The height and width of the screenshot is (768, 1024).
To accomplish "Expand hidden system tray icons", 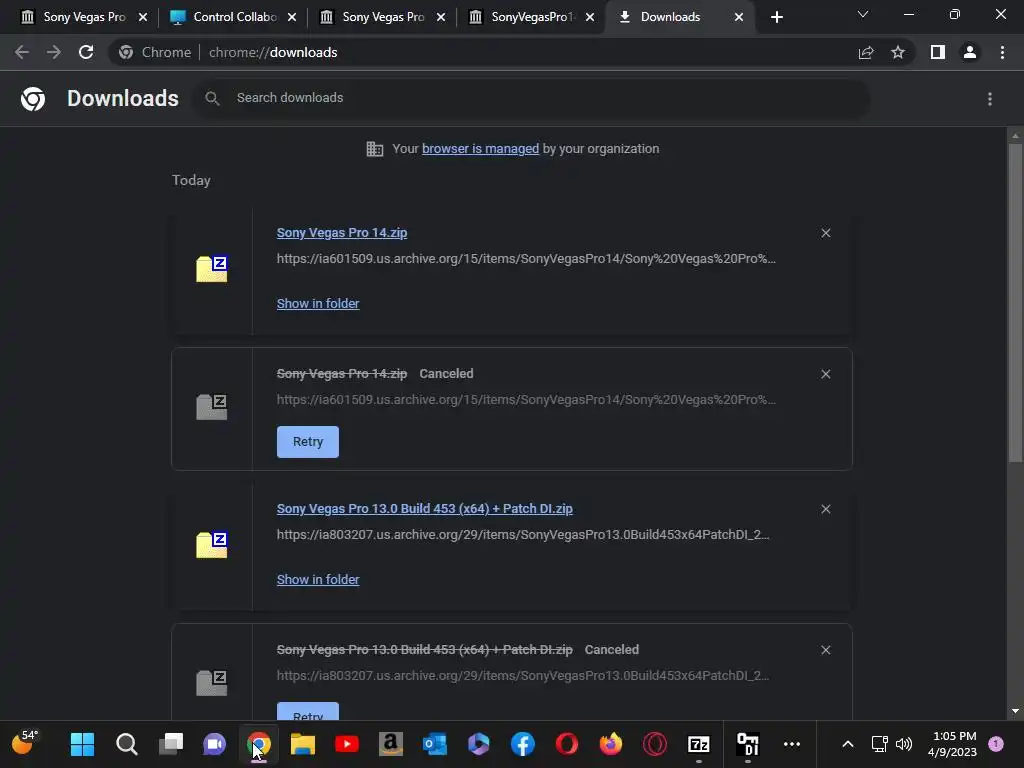I will (x=848, y=744).
